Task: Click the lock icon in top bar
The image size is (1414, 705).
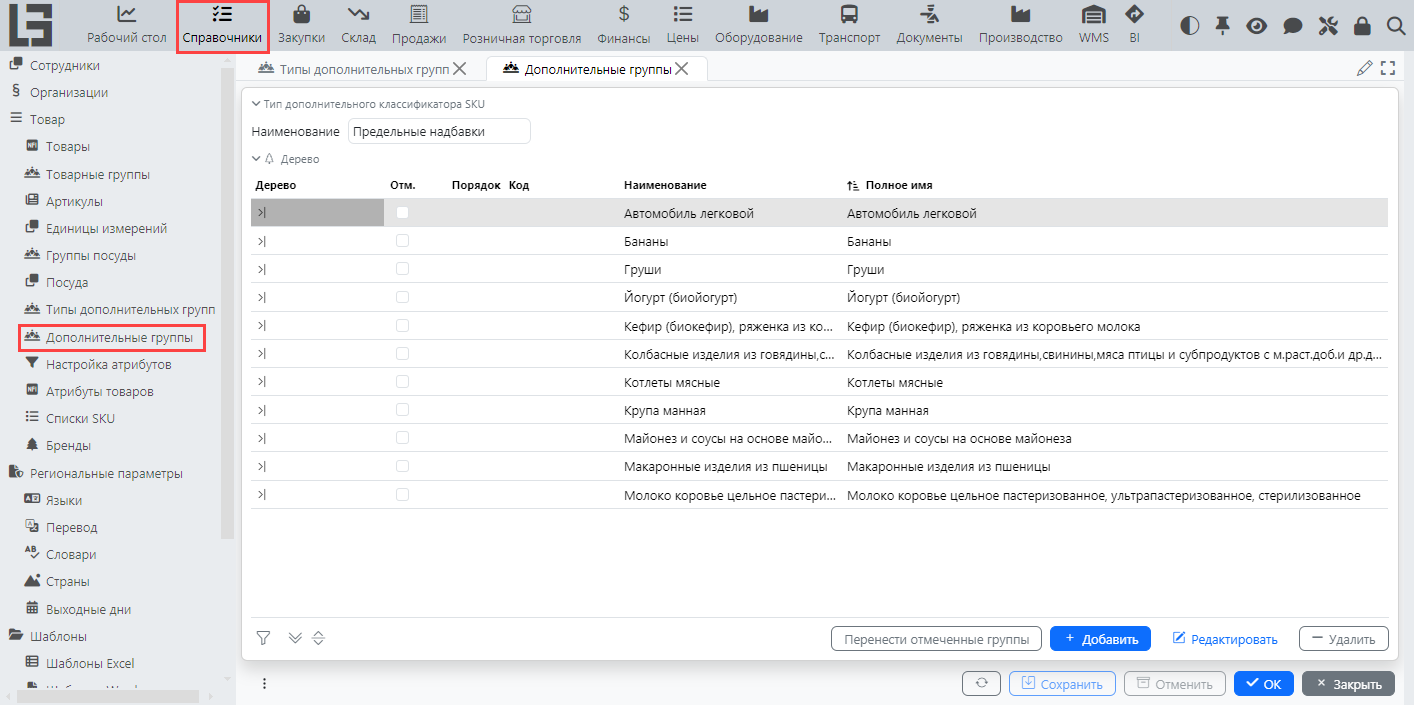Action: 1362,26
